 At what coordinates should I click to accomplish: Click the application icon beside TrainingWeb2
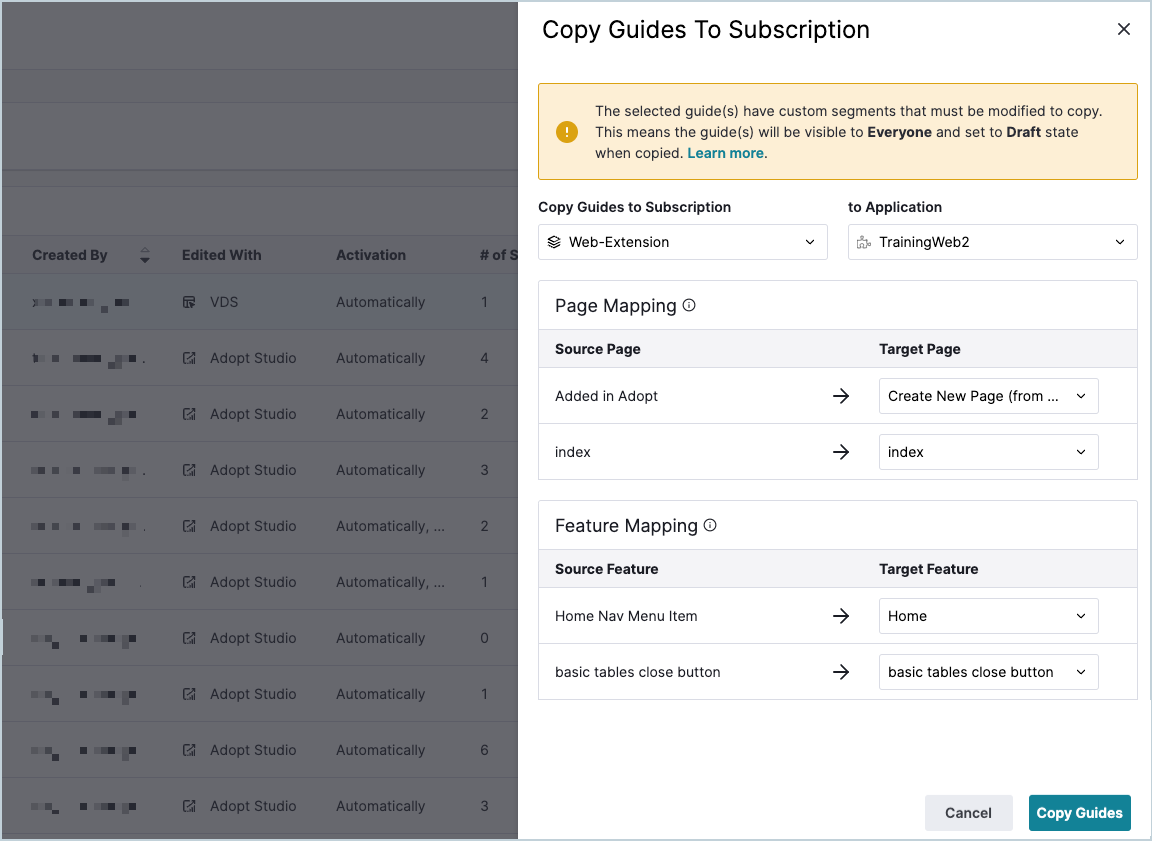864,242
